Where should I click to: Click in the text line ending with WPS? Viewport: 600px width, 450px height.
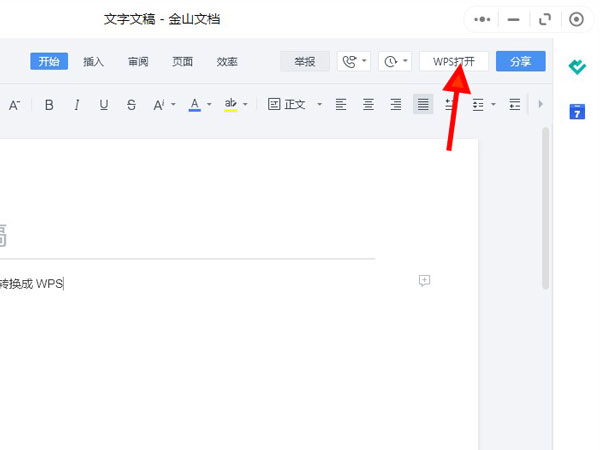click(x=32, y=284)
